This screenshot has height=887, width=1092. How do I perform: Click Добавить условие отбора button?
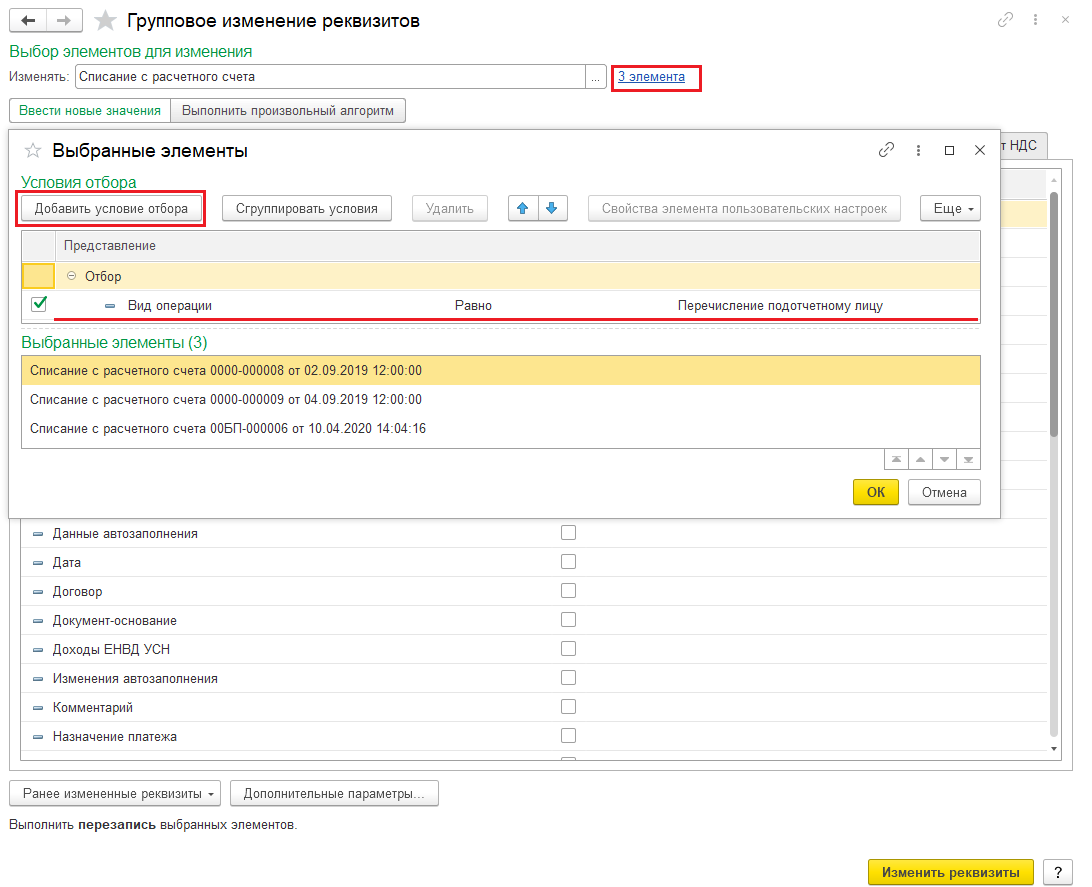pos(111,208)
